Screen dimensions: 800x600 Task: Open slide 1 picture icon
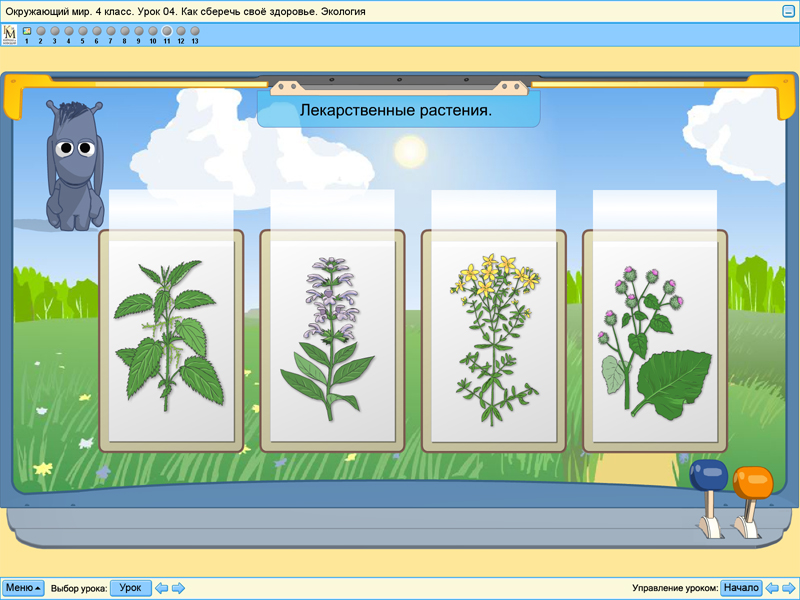click(26, 31)
